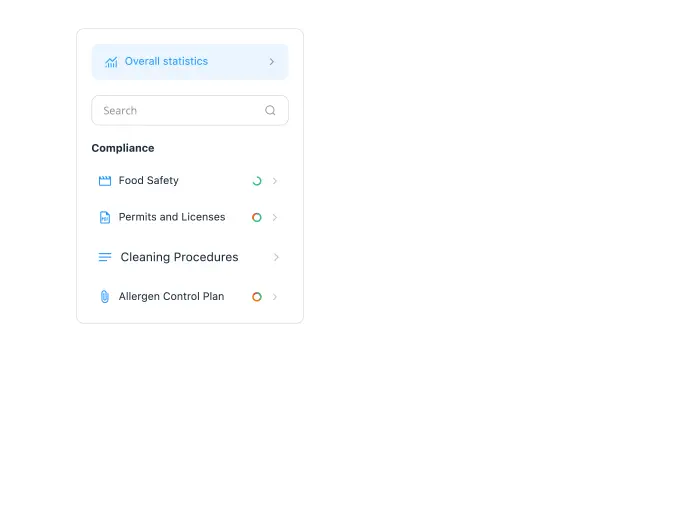This screenshot has width=700, height=511.
Task: Click the Cleaning Procedures lines icon
Action: [105, 257]
